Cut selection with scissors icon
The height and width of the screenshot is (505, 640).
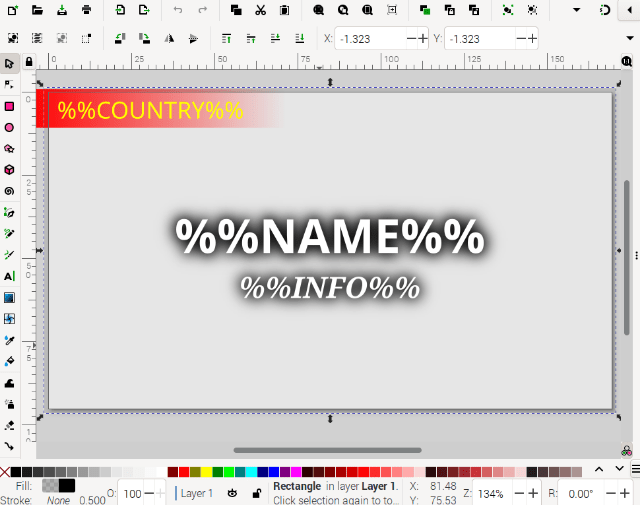click(260, 10)
